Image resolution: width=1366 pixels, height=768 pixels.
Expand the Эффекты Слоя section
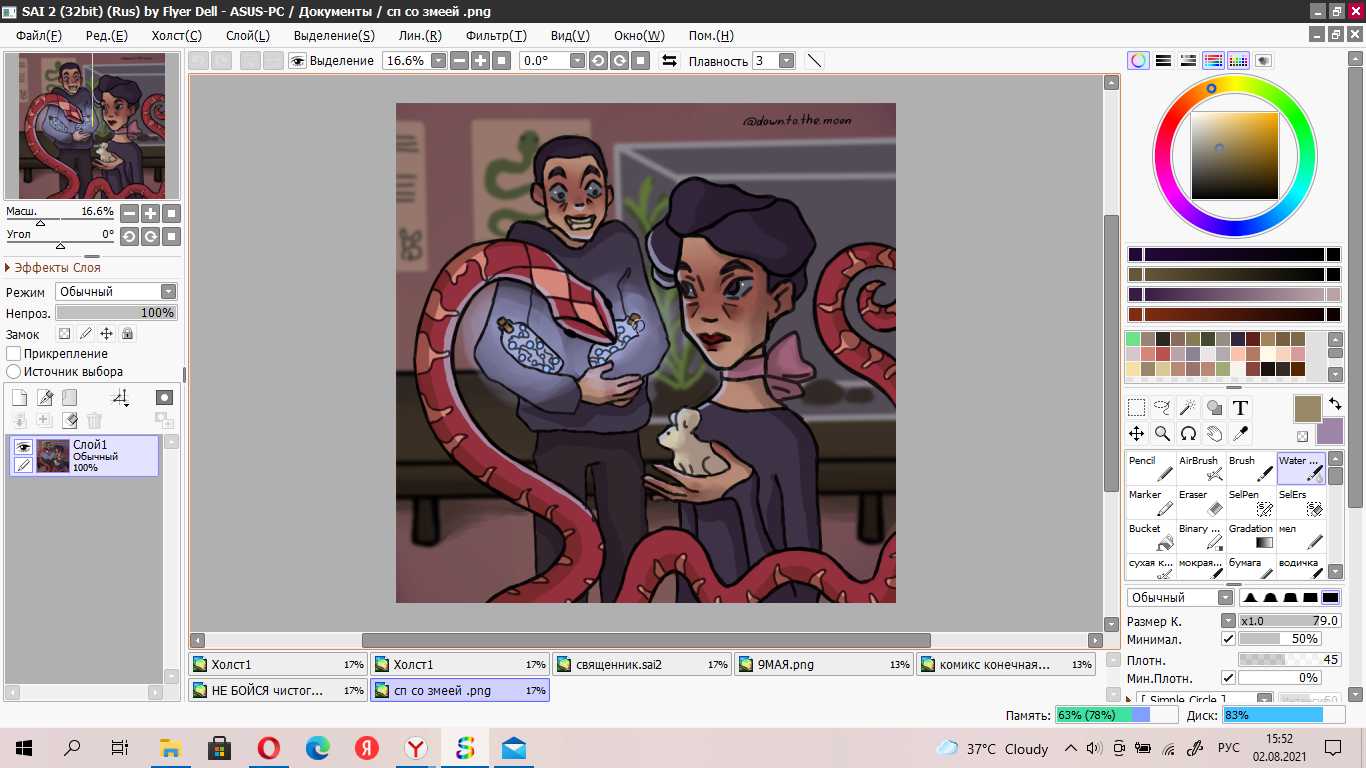click(56, 268)
